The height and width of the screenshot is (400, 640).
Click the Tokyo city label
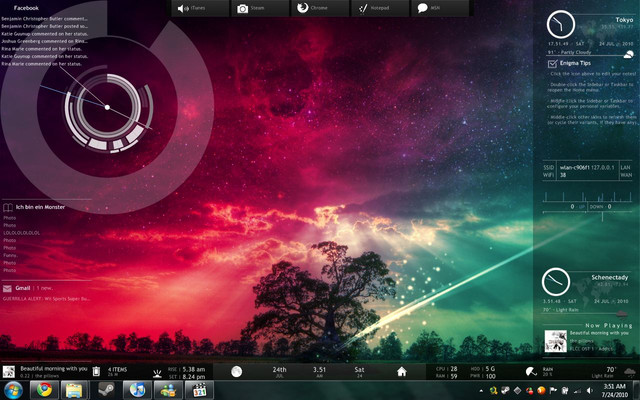point(624,20)
